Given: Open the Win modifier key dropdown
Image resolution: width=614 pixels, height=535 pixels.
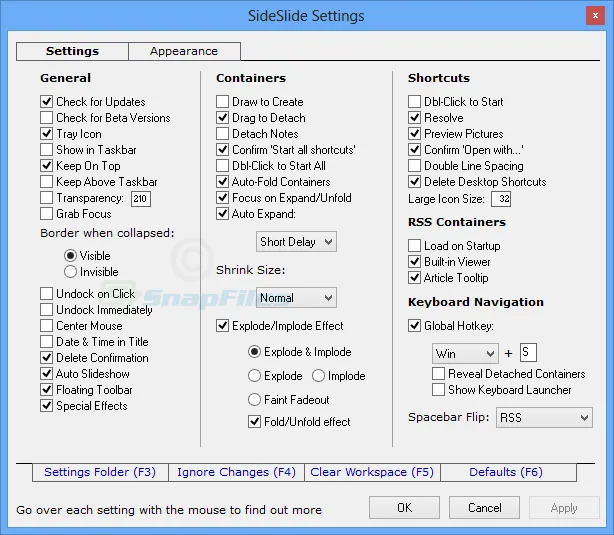Looking at the screenshot, I should click(x=465, y=354).
